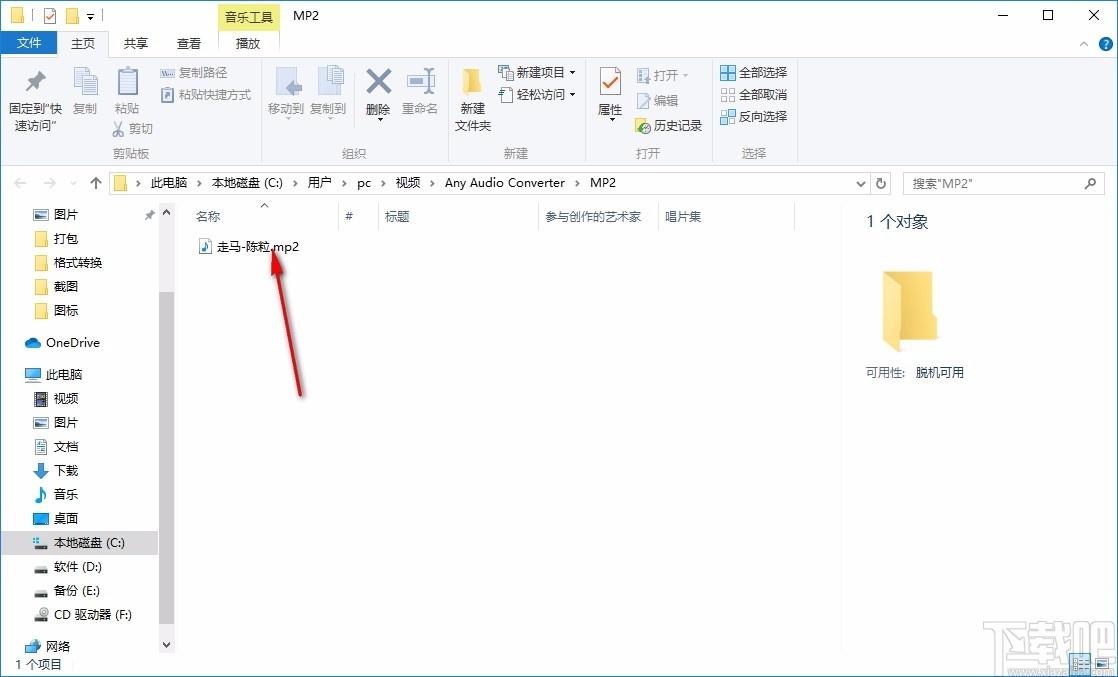Click Any Audio Converter in address path
Image resolution: width=1118 pixels, height=677 pixels.
(x=505, y=183)
